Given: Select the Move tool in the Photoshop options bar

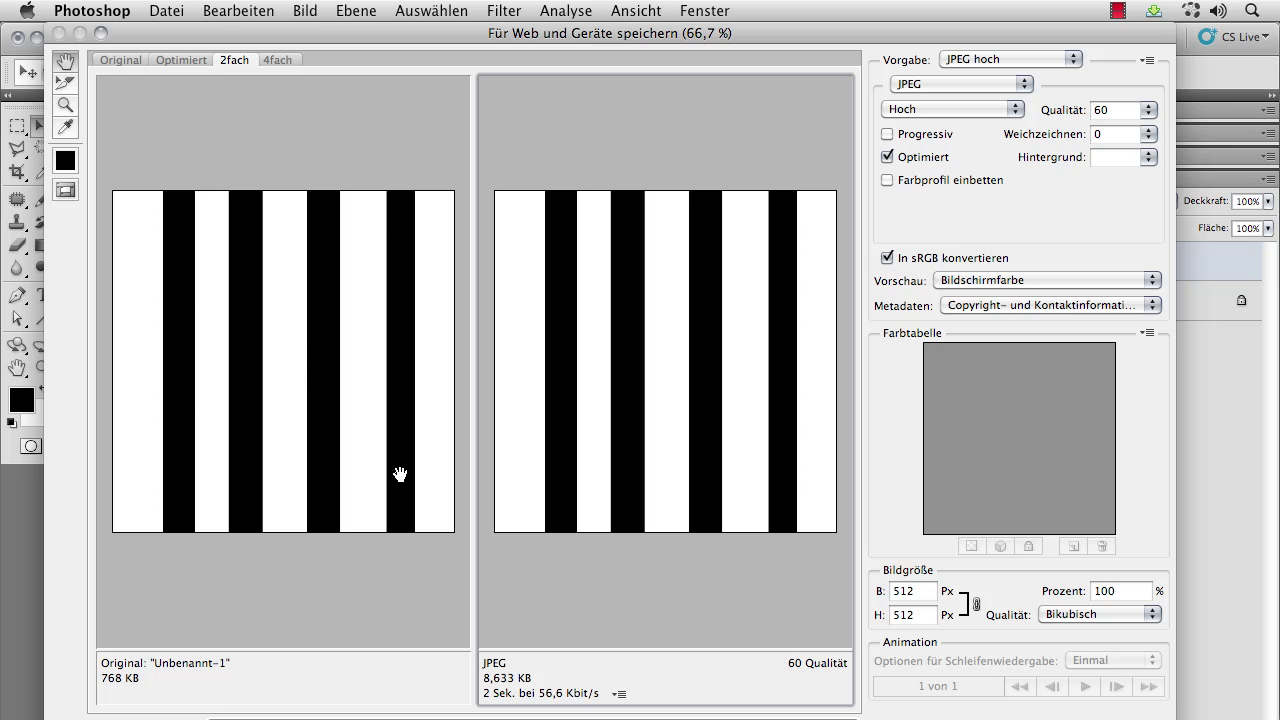Looking at the screenshot, I should pyautogui.click(x=28, y=72).
